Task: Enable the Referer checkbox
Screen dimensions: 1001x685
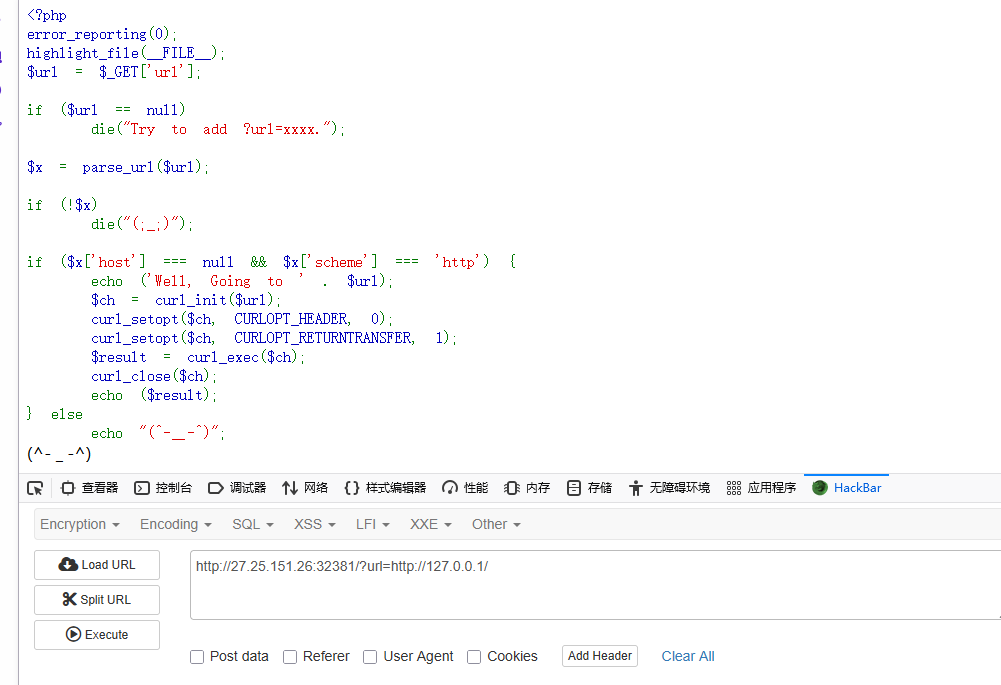Action: point(290,657)
